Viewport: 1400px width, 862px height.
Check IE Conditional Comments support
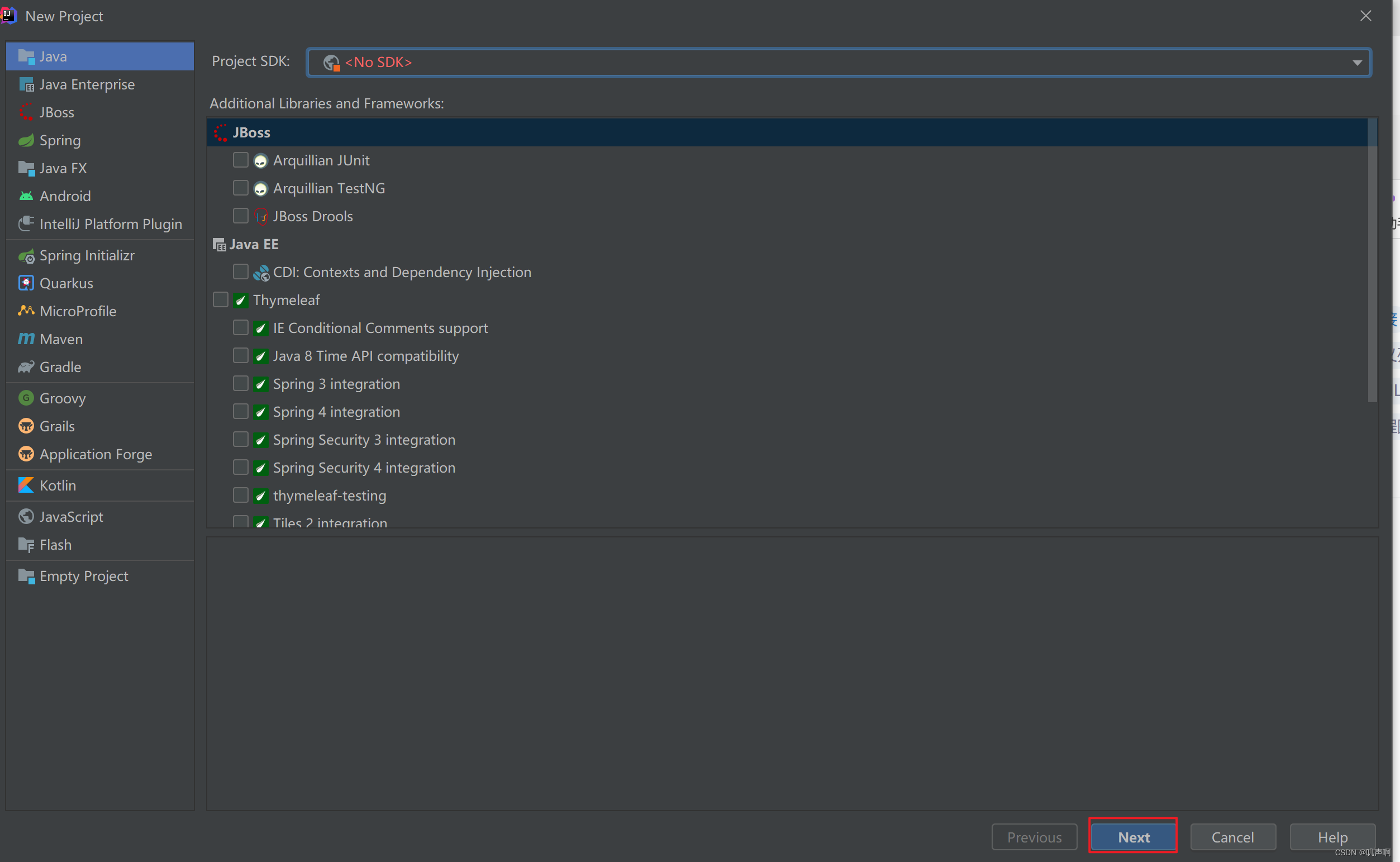(241, 328)
